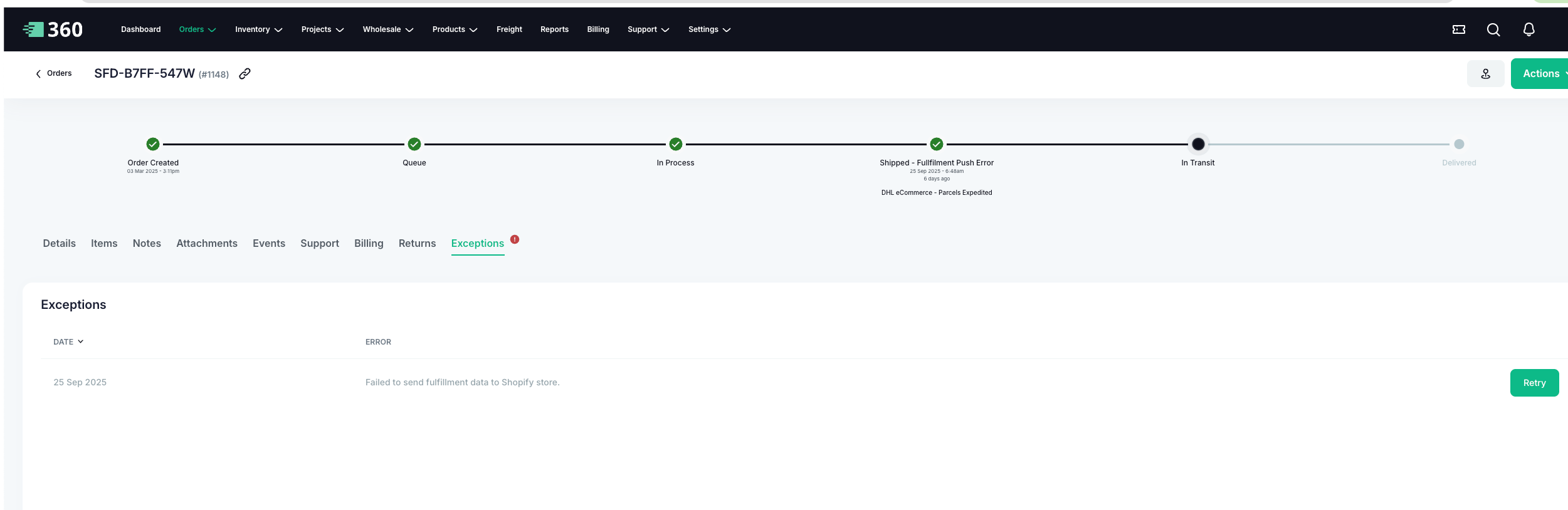This screenshot has height=510, width=1568.
Task: Copy order link via chain icon
Action: 245,74
